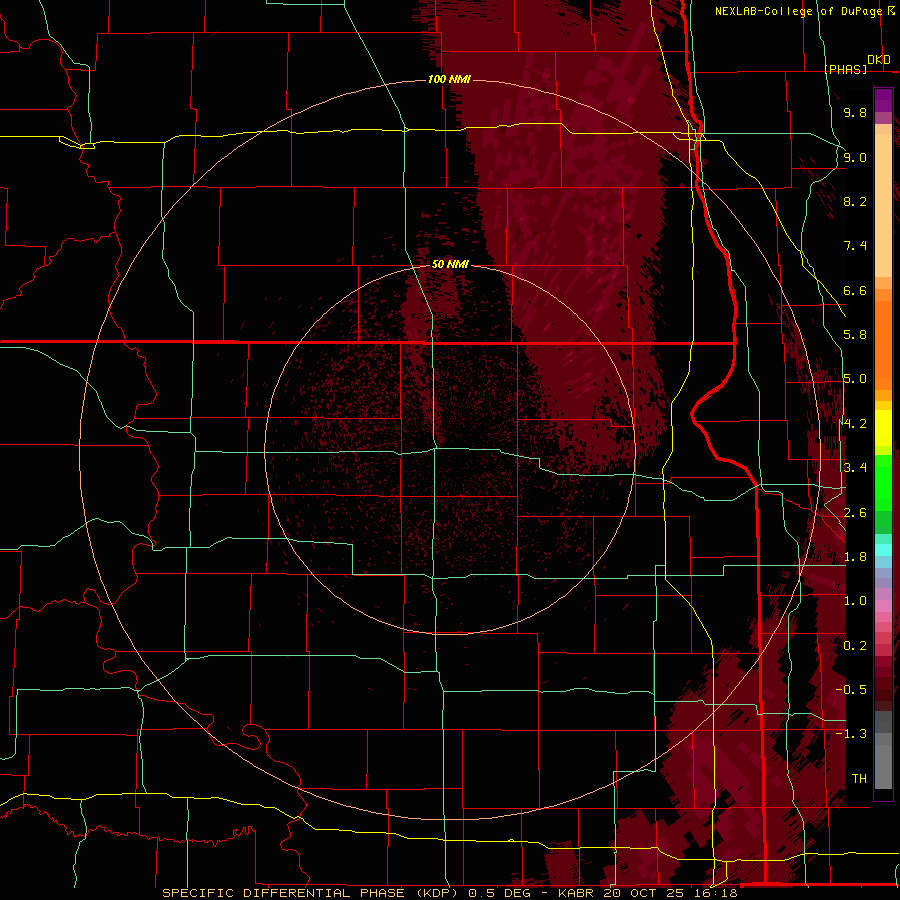This screenshot has width=900, height=900.
Task: Click the 1.8 scale value
Action: (855, 557)
